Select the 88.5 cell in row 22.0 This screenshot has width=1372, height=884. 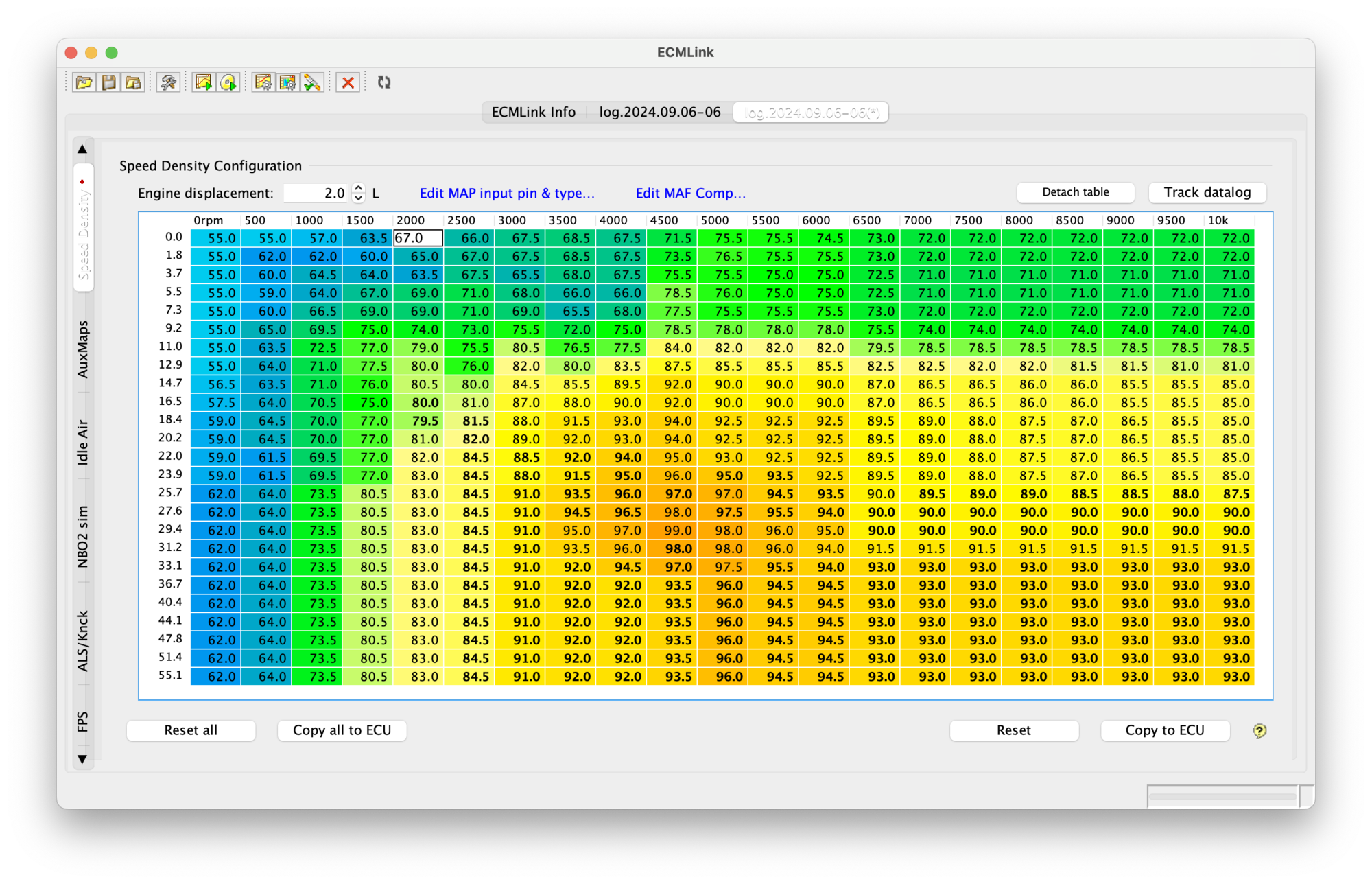coord(519,458)
